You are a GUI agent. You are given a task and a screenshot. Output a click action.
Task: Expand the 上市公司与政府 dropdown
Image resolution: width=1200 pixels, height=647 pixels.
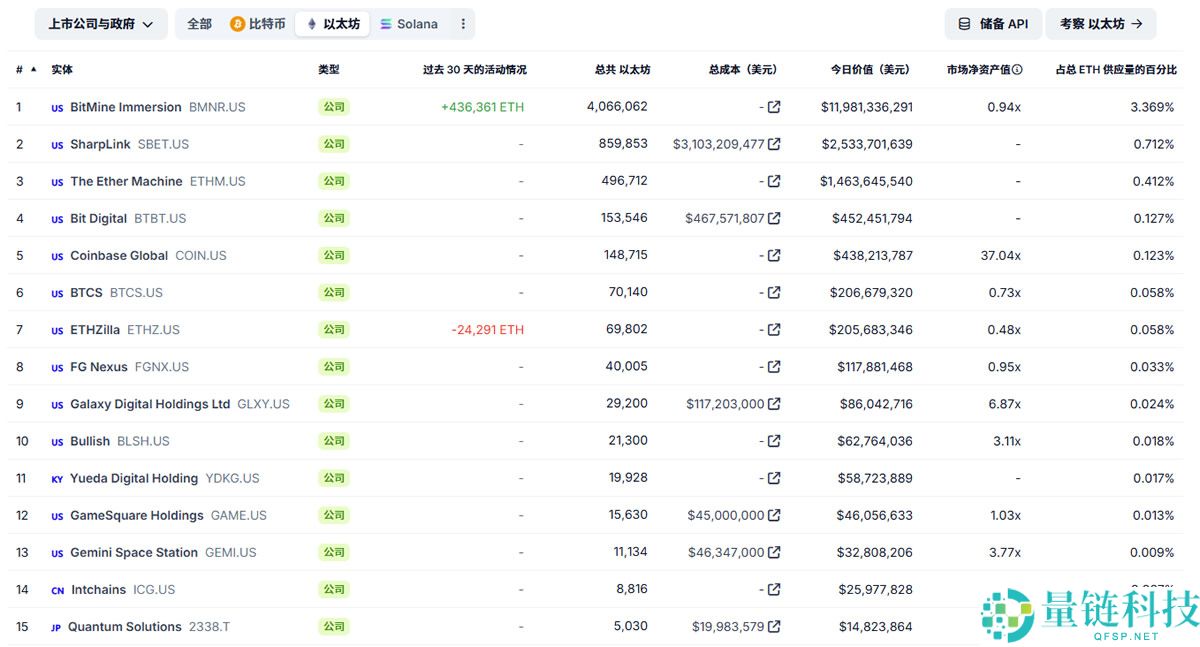(x=101, y=24)
